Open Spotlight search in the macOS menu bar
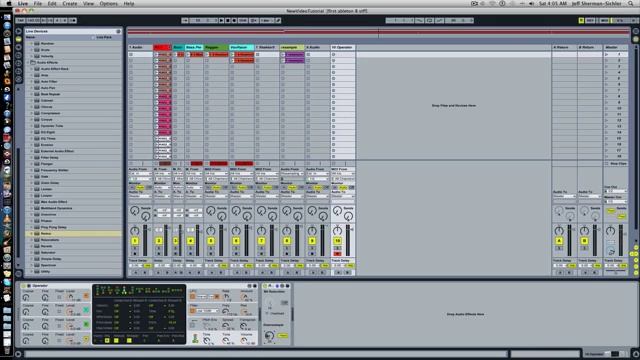The image size is (640, 360). coord(631,3)
